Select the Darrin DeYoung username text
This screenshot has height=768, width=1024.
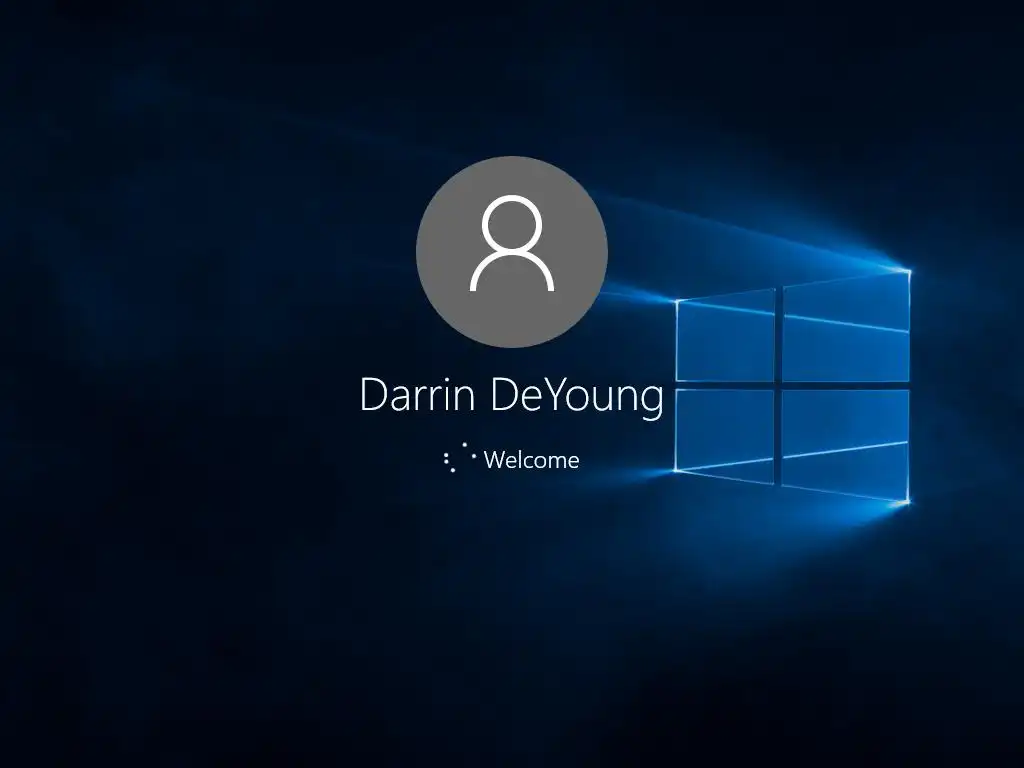point(512,396)
